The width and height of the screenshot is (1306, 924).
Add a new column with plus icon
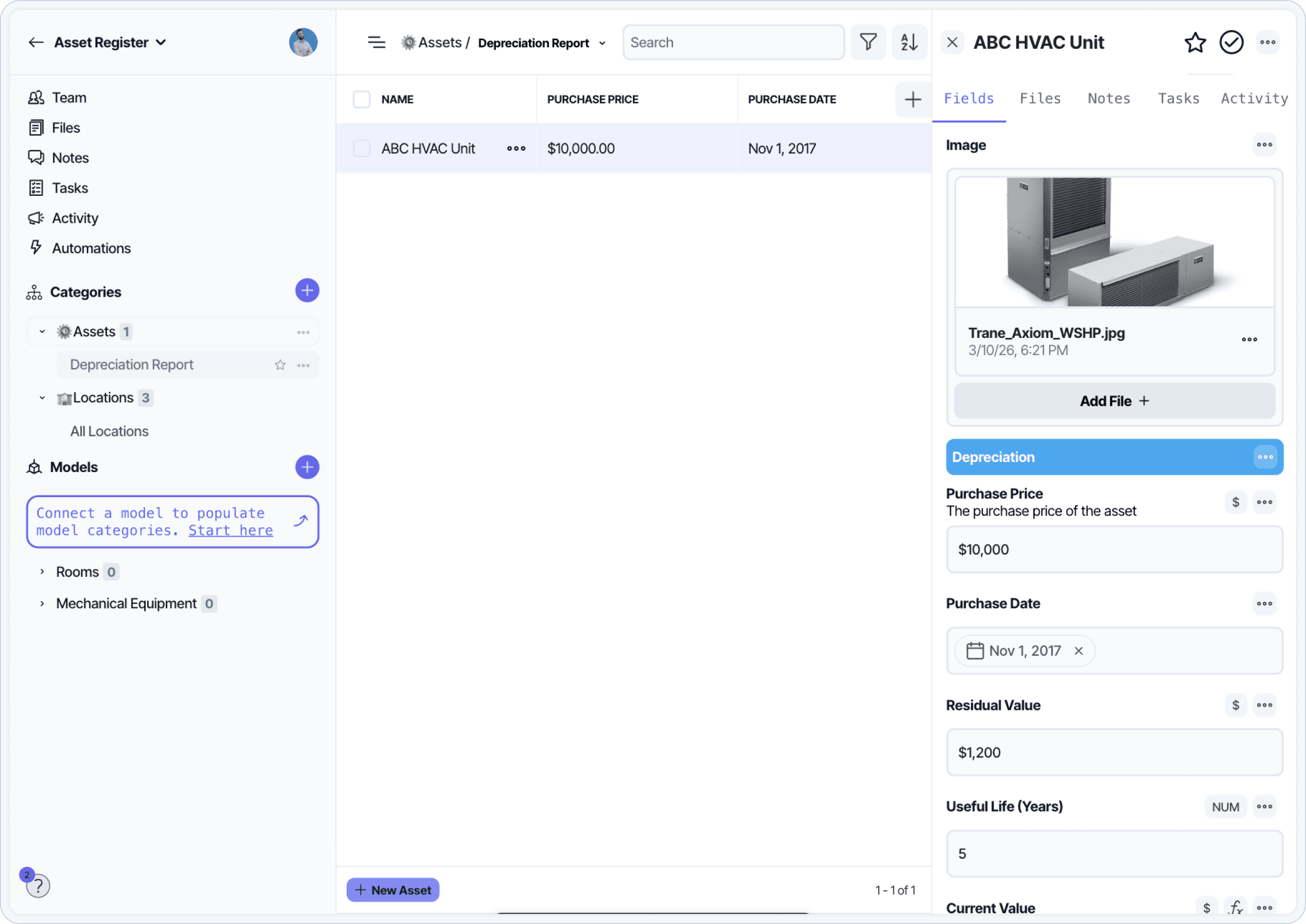(x=912, y=99)
